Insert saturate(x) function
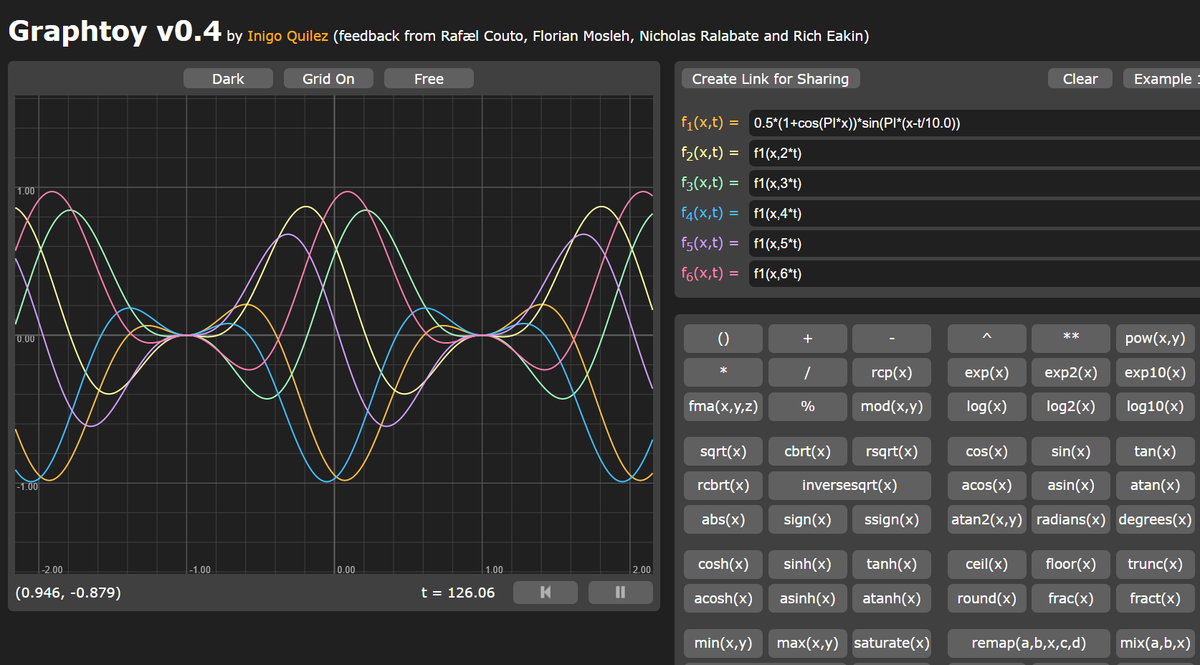1200x665 pixels. [x=891, y=642]
